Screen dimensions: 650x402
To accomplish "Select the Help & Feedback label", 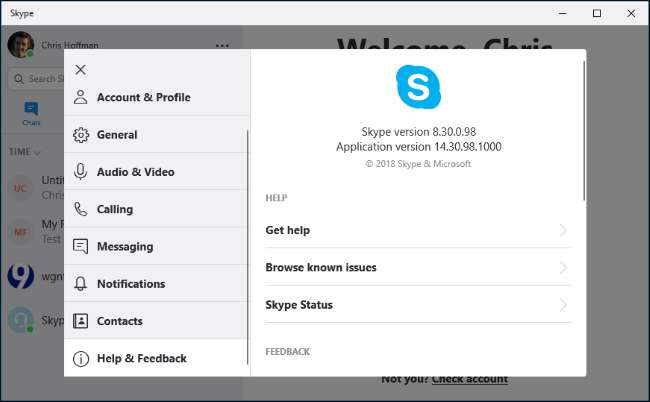I will [x=142, y=358].
